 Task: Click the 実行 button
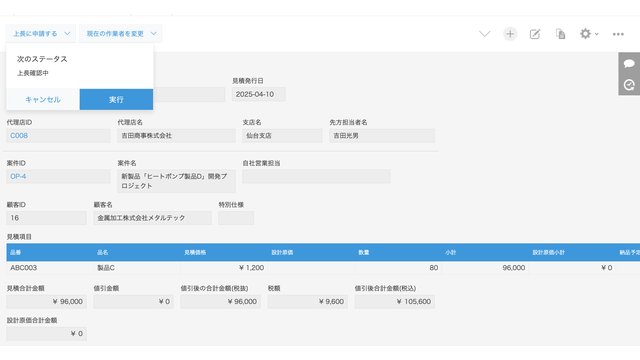click(x=116, y=99)
